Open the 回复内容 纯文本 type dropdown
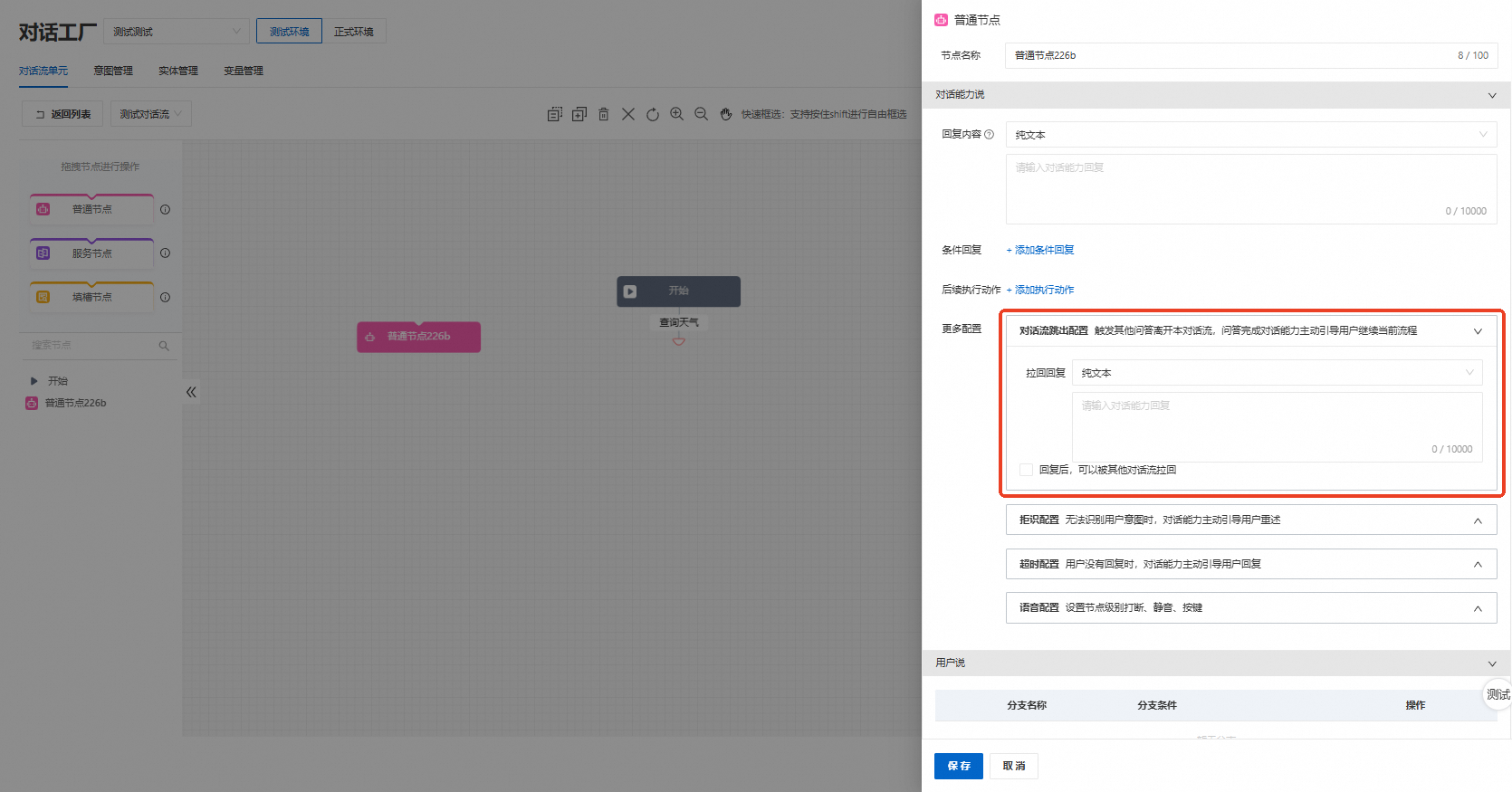 coord(1251,135)
